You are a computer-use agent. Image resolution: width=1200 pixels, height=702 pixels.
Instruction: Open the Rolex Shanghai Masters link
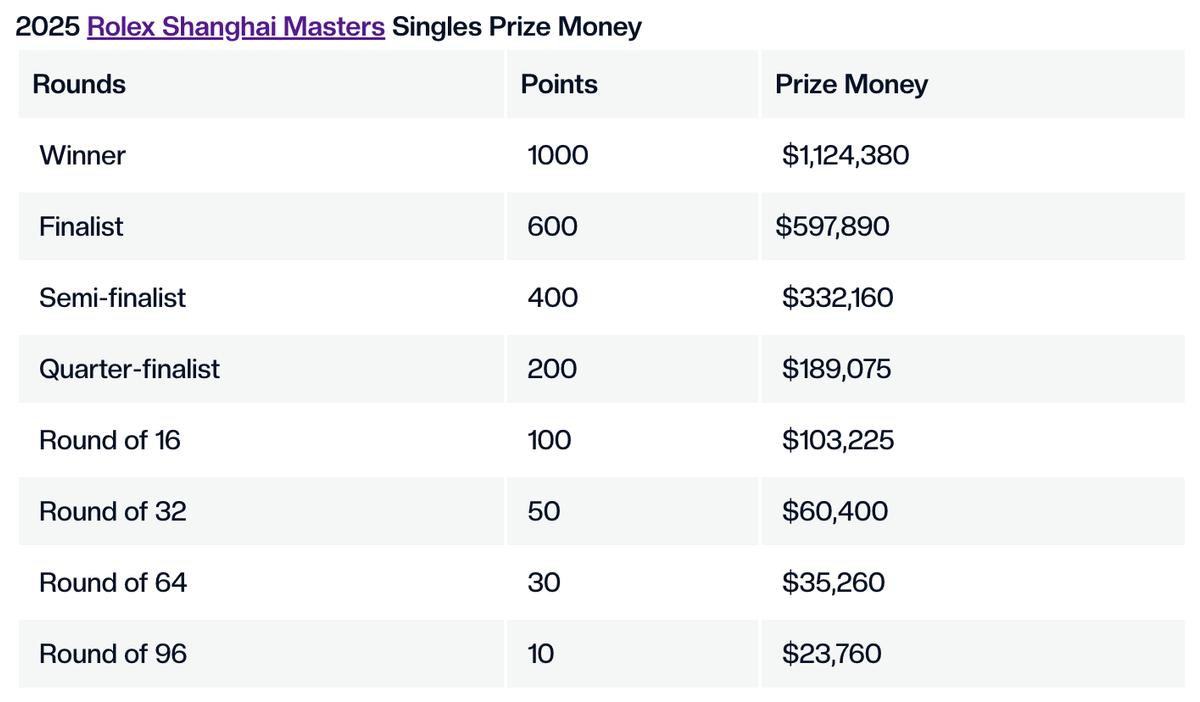pos(236,27)
